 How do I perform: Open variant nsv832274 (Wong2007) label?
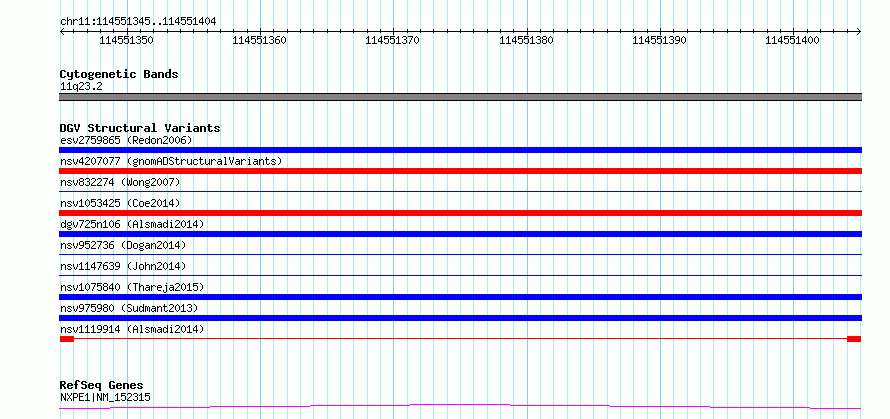pyautogui.click(x=120, y=182)
